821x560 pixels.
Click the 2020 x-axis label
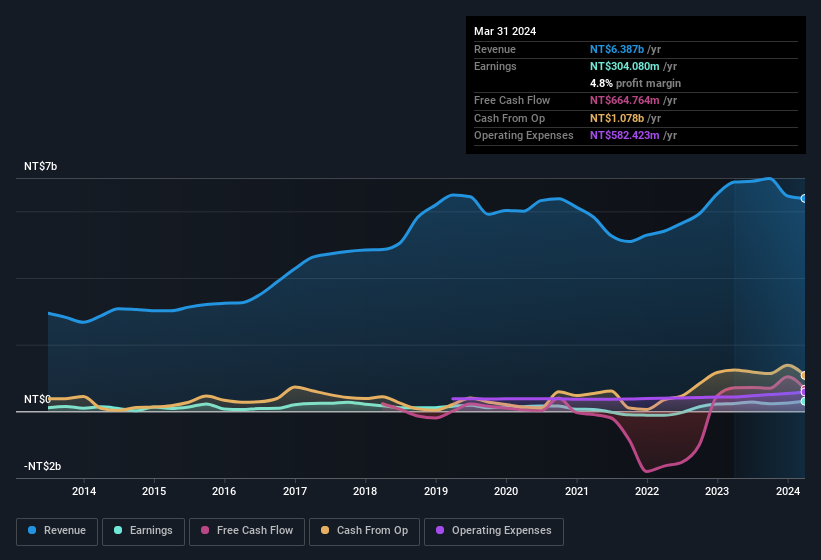(506, 491)
